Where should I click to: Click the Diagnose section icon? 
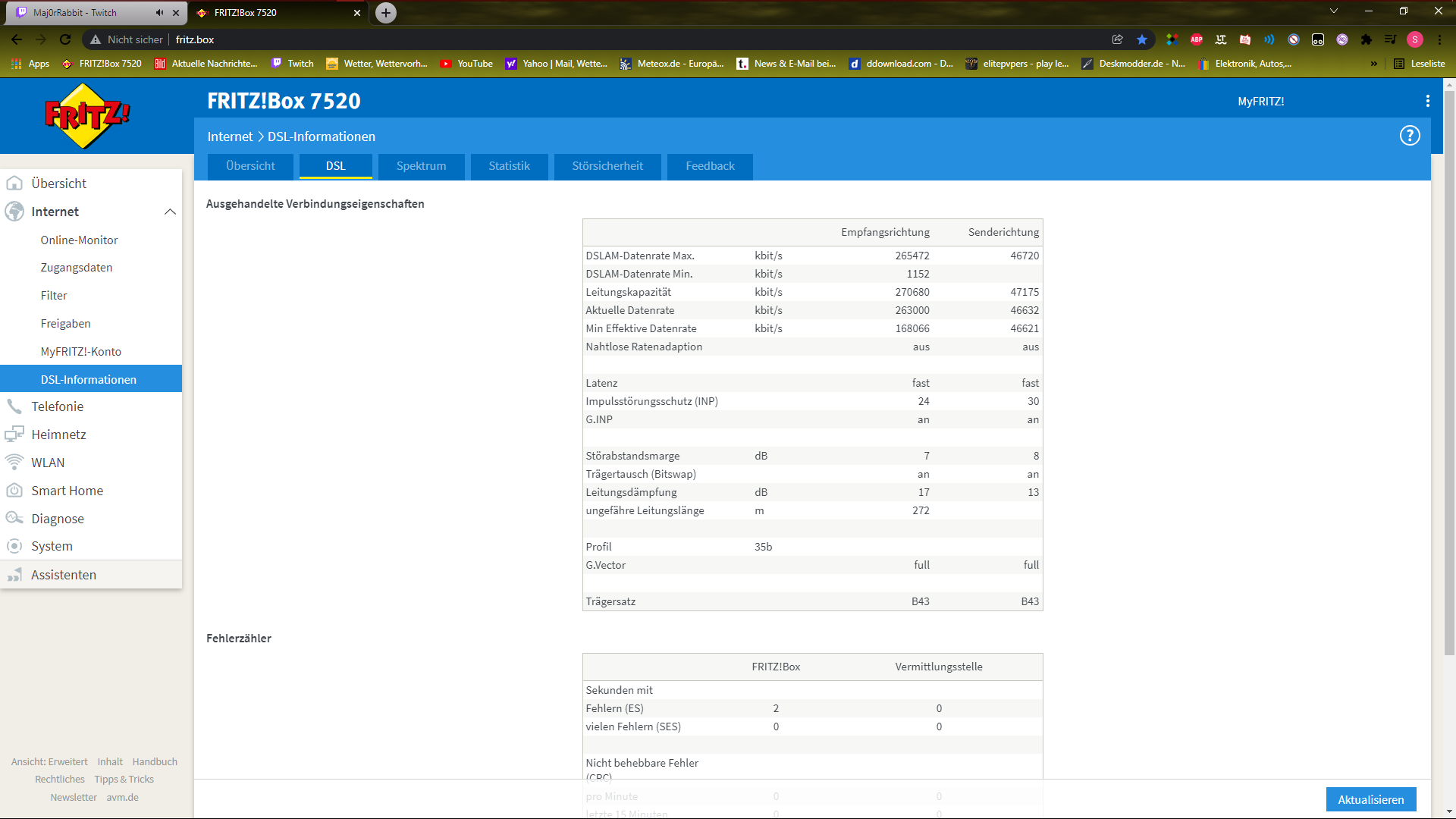click(x=16, y=518)
